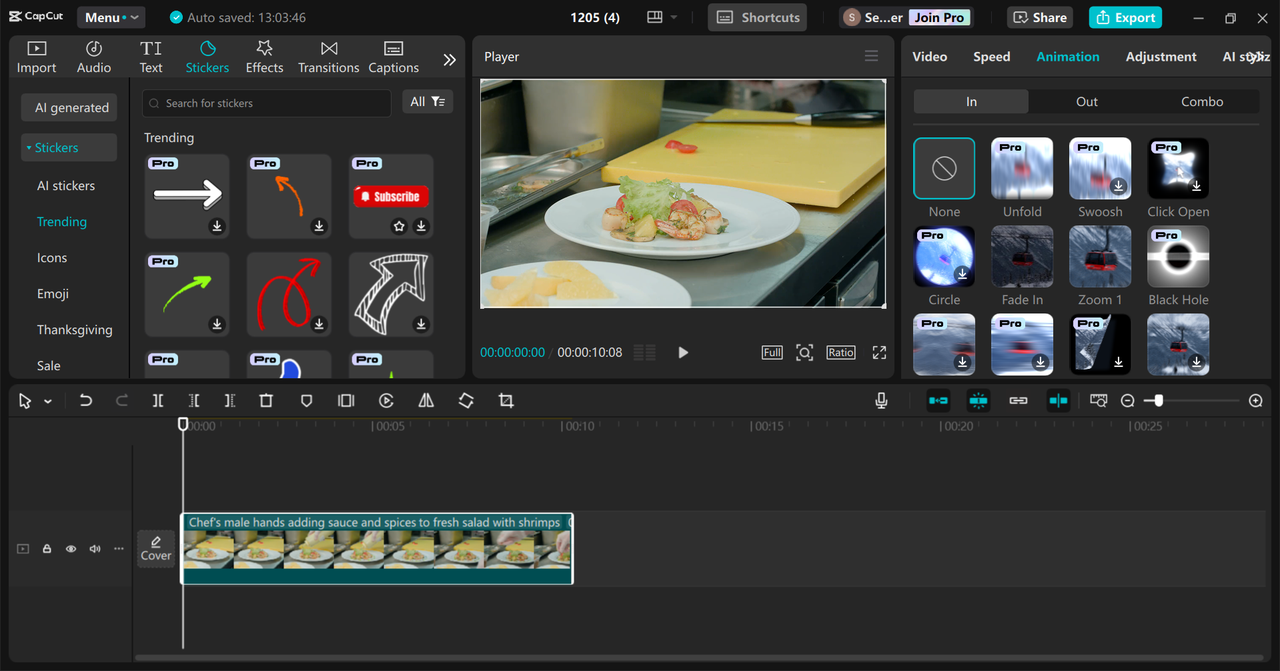The height and width of the screenshot is (671, 1280).
Task: Switch to the Transitions tab
Action: tap(328, 57)
